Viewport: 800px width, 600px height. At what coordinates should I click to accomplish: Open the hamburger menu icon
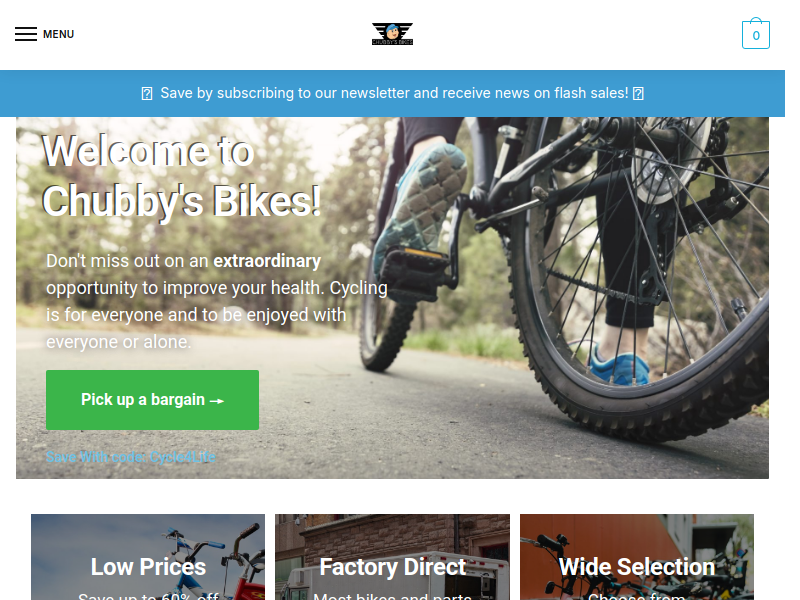tap(26, 34)
